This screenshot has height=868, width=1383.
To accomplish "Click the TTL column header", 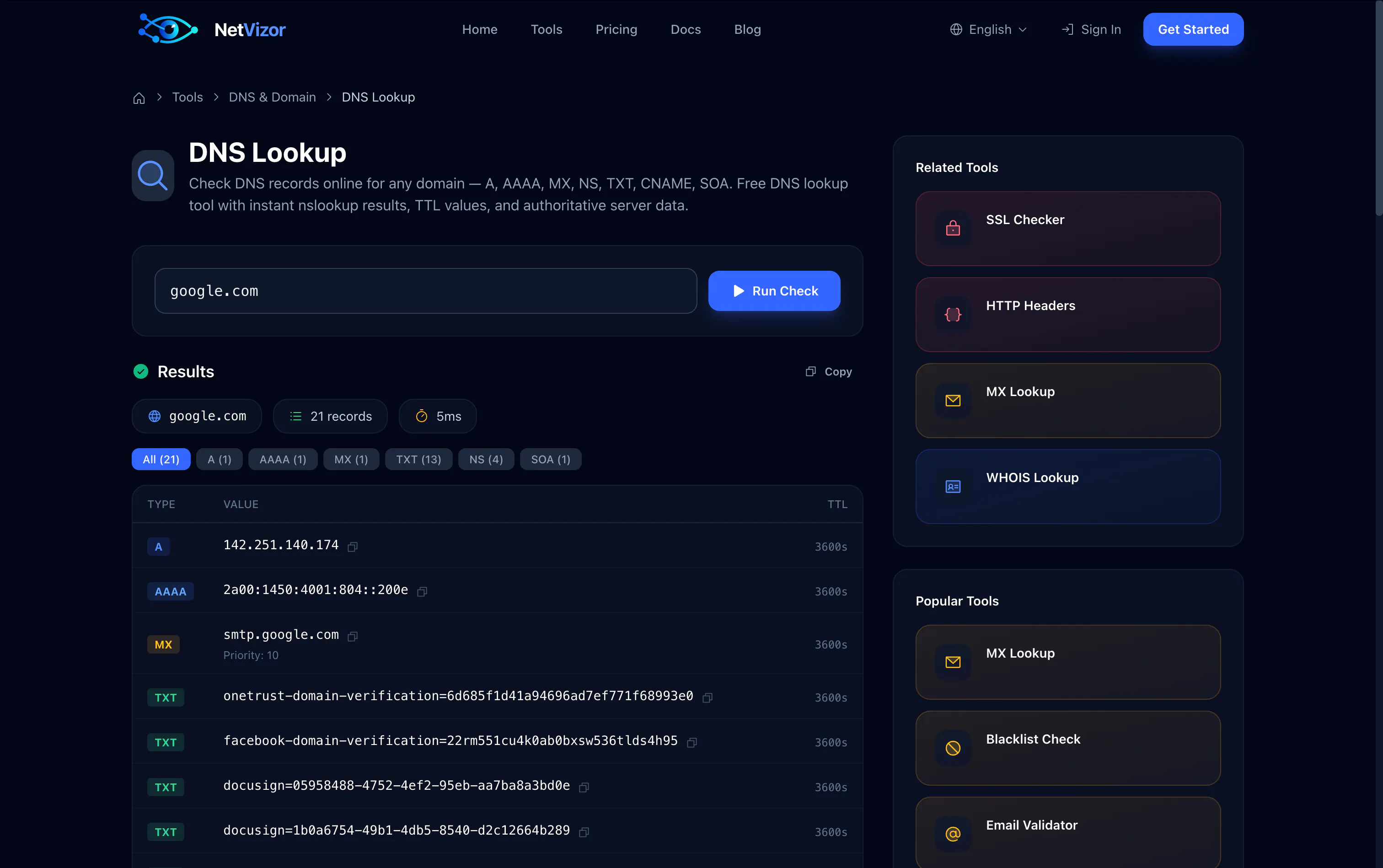I will tap(837, 504).
